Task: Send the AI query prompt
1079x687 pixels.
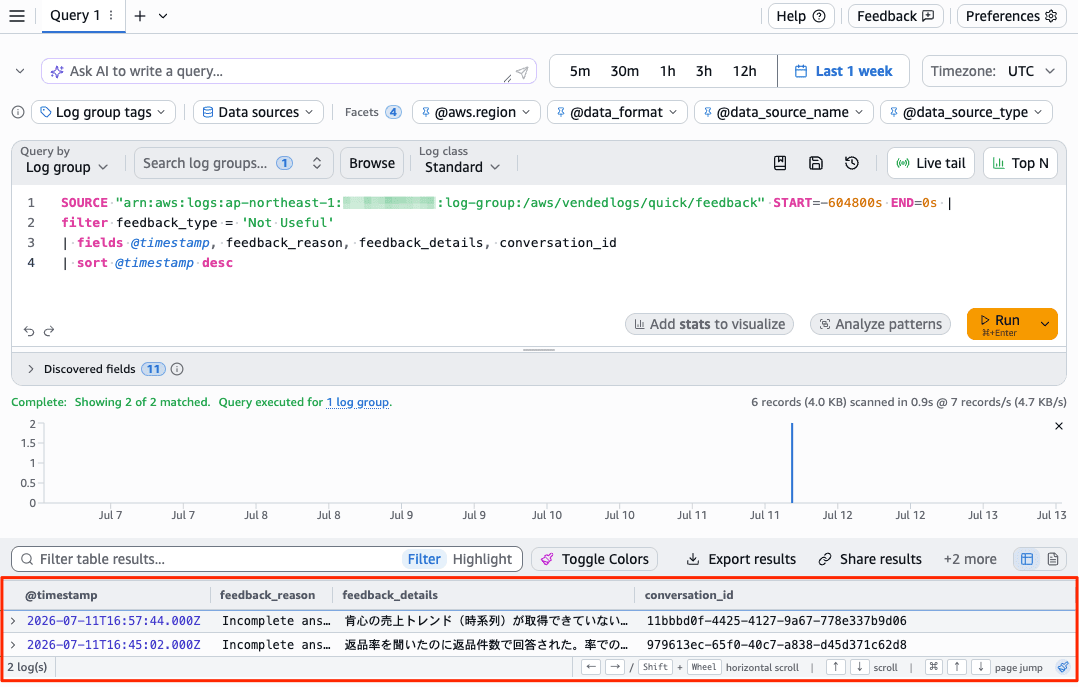Action: [522, 72]
